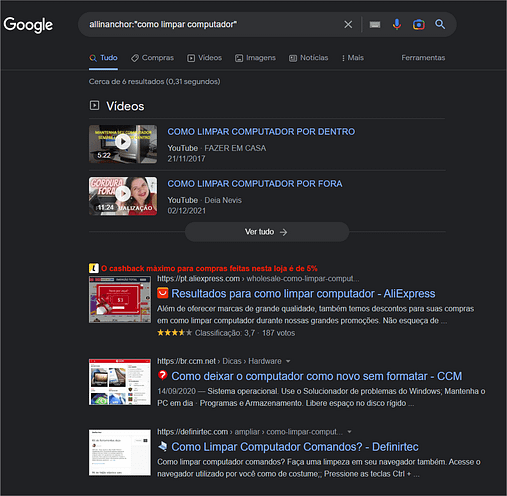Open COMO LIMPAR COMPUTADOR POR DENTRO link

coord(261,132)
